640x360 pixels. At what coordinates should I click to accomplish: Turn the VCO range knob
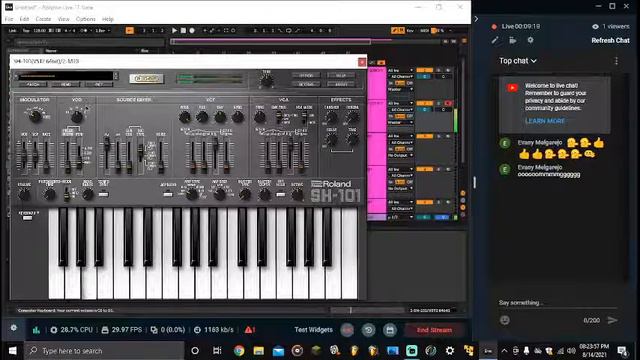[77, 117]
